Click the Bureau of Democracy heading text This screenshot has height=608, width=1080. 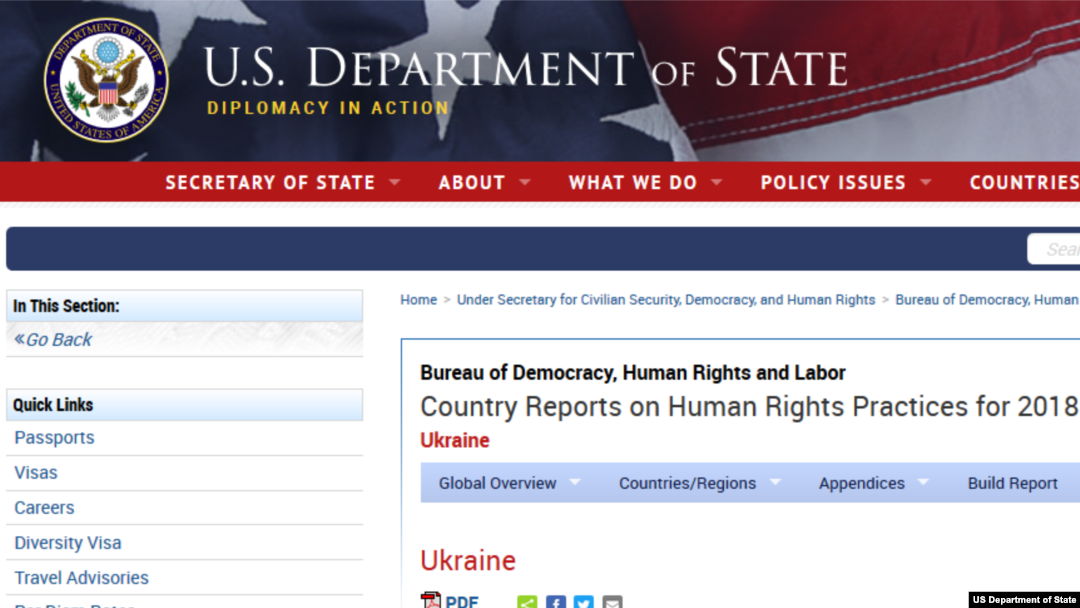[632, 373]
